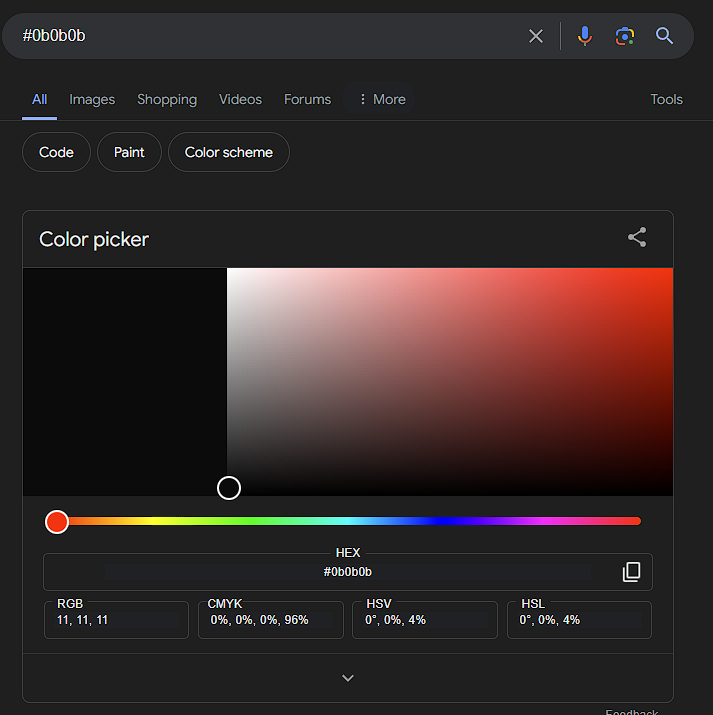Expand the color picker panel with the chevron
Image resolution: width=713 pixels, height=715 pixels.
pyautogui.click(x=348, y=678)
